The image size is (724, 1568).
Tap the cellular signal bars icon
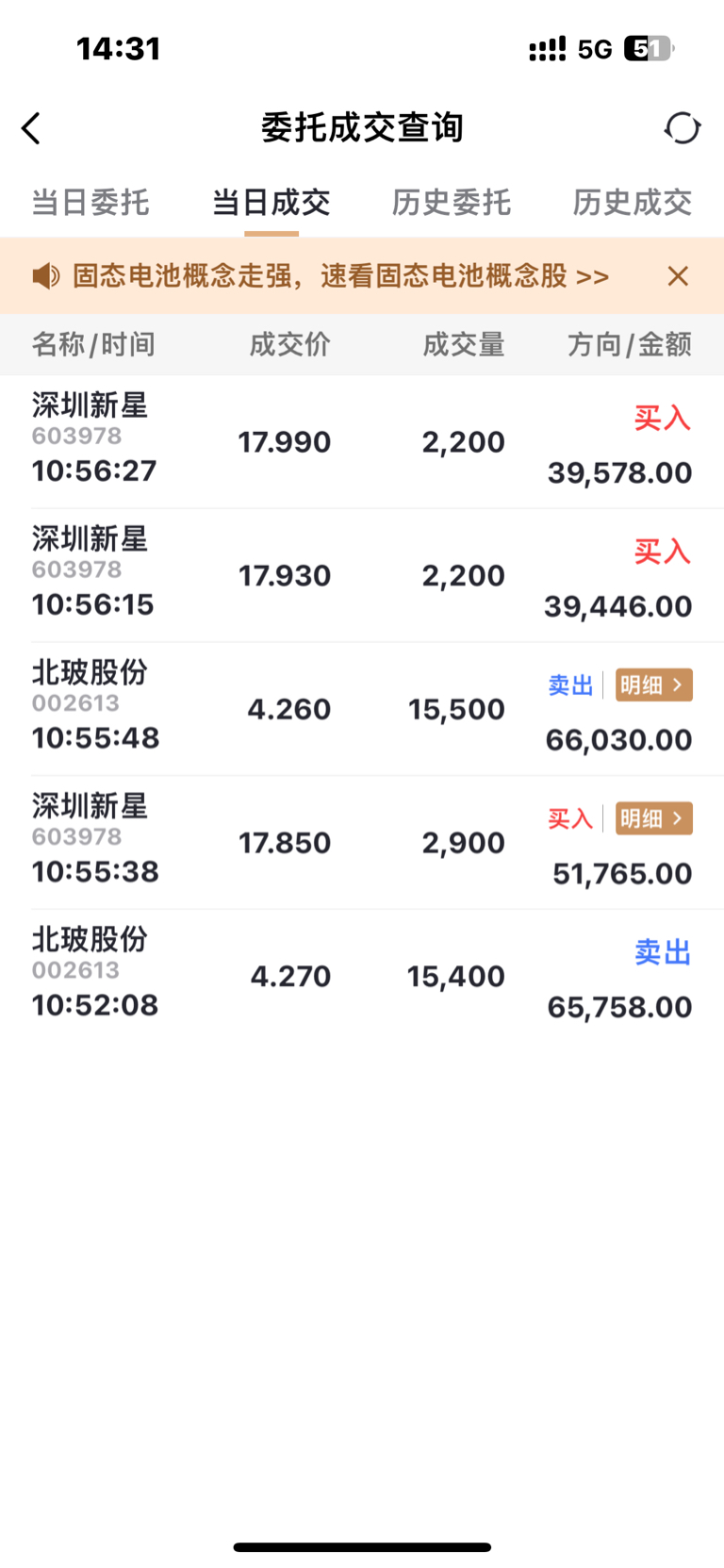click(x=548, y=49)
